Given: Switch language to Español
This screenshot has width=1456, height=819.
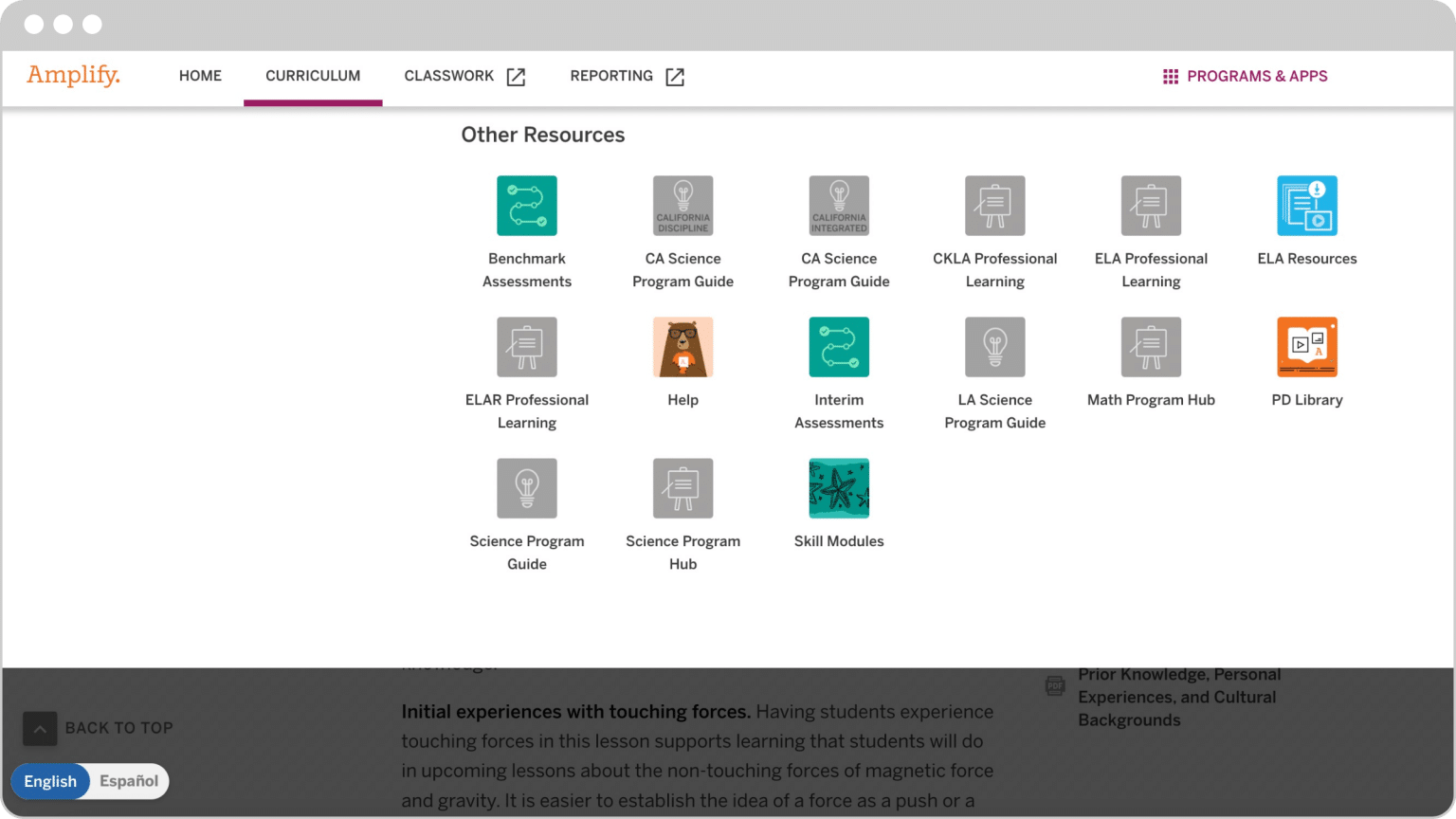Looking at the screenshot, I should pyautogui.click(x=129, y=781).
